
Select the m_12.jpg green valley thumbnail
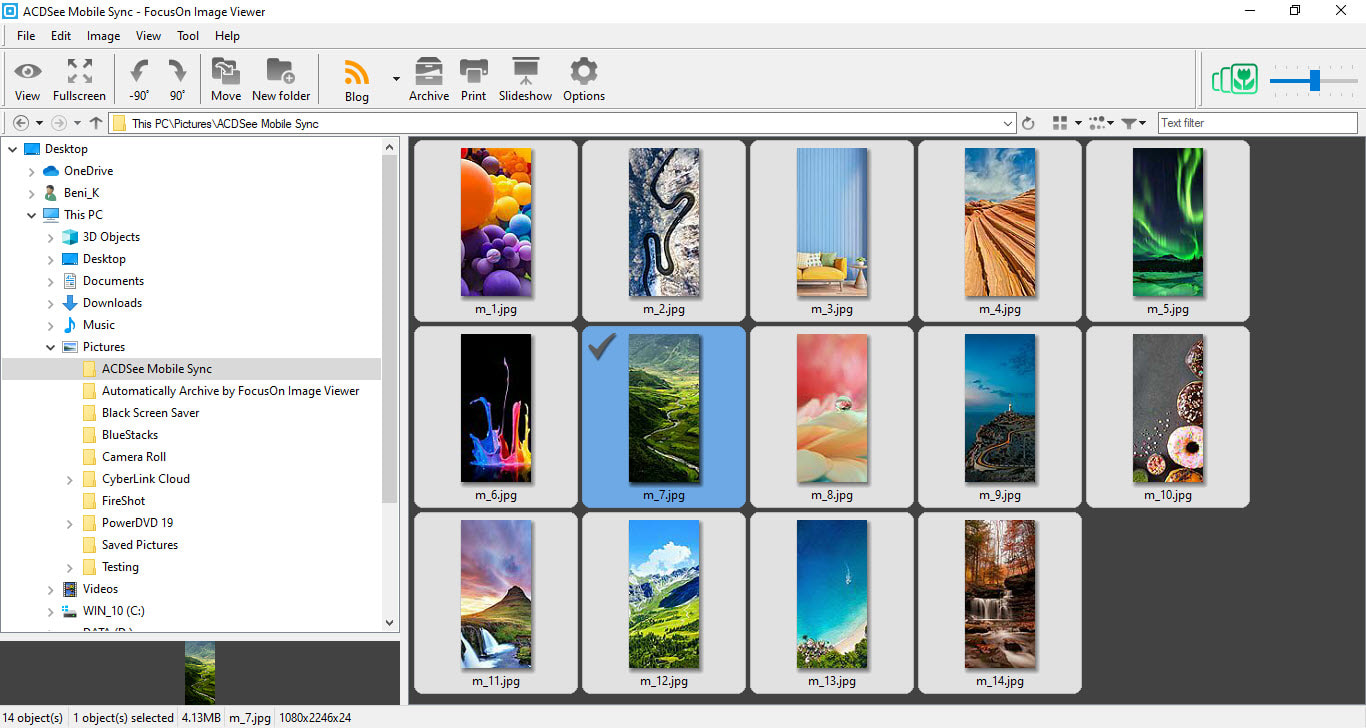click(664, 595)
